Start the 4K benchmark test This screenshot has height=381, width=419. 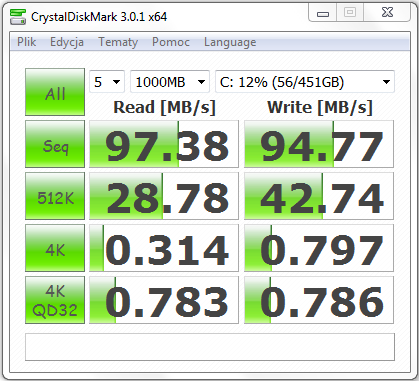click(x=55, y=248)
